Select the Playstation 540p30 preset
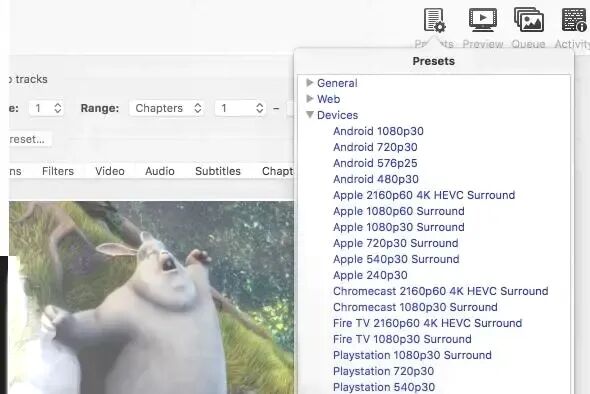This screenshot has width=590, height=394. point(384,387)
